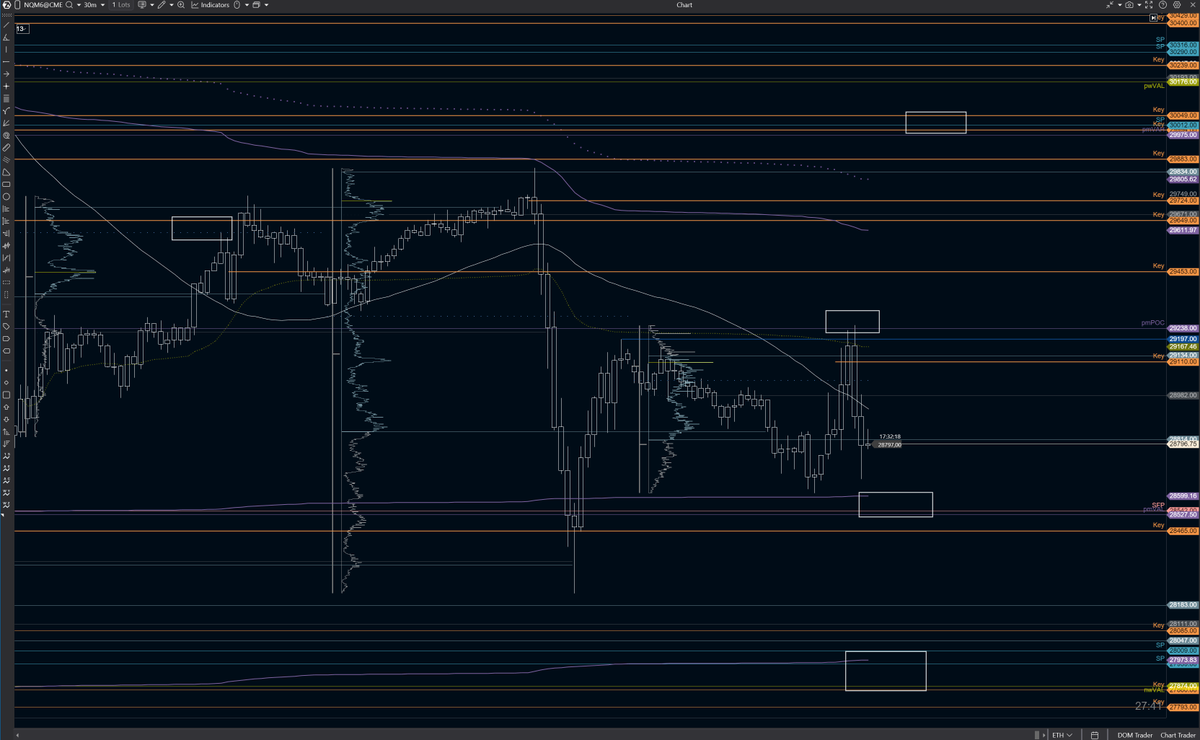
Task: Click the 28183.00 price label
Action: click(x=1183, y=605)
